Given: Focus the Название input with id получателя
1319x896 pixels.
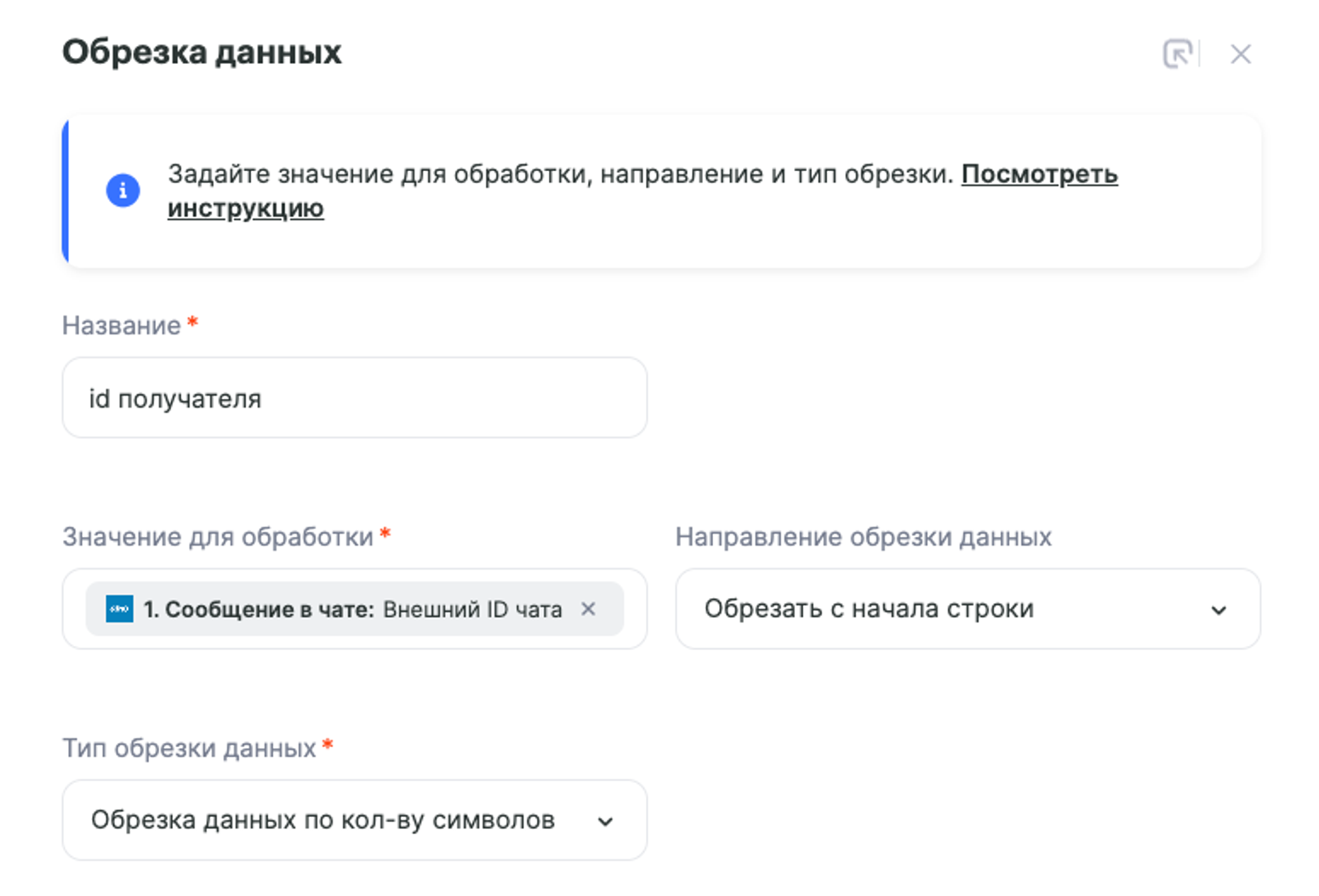Looking at the screenshot, I should tap(354, 398).
